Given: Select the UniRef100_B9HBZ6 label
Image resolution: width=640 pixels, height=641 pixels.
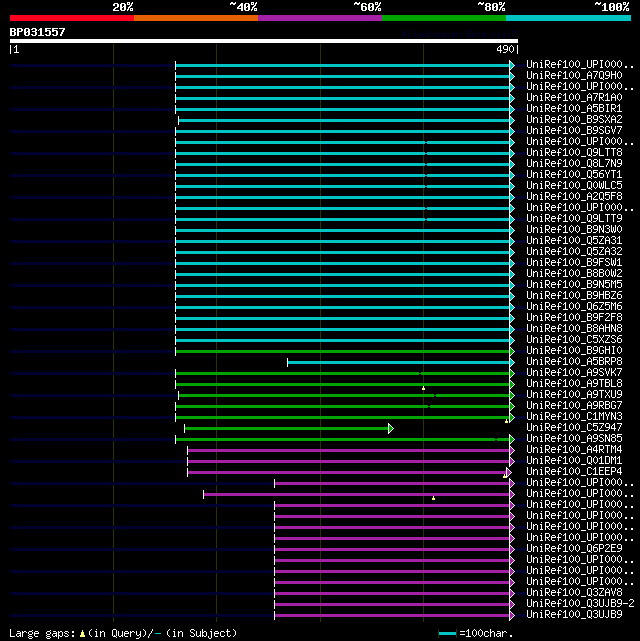Looking at the screenshot, I should (x=574, y=296).
